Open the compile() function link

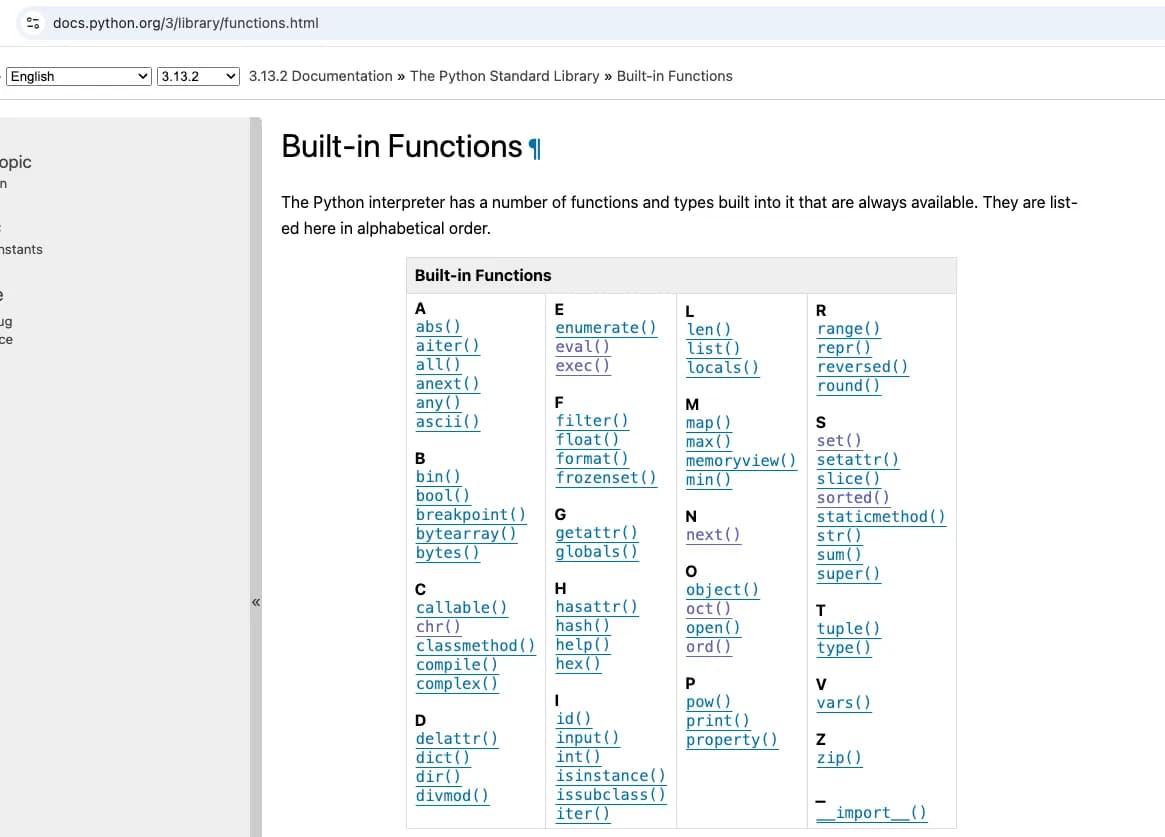[x=457, y=665]
